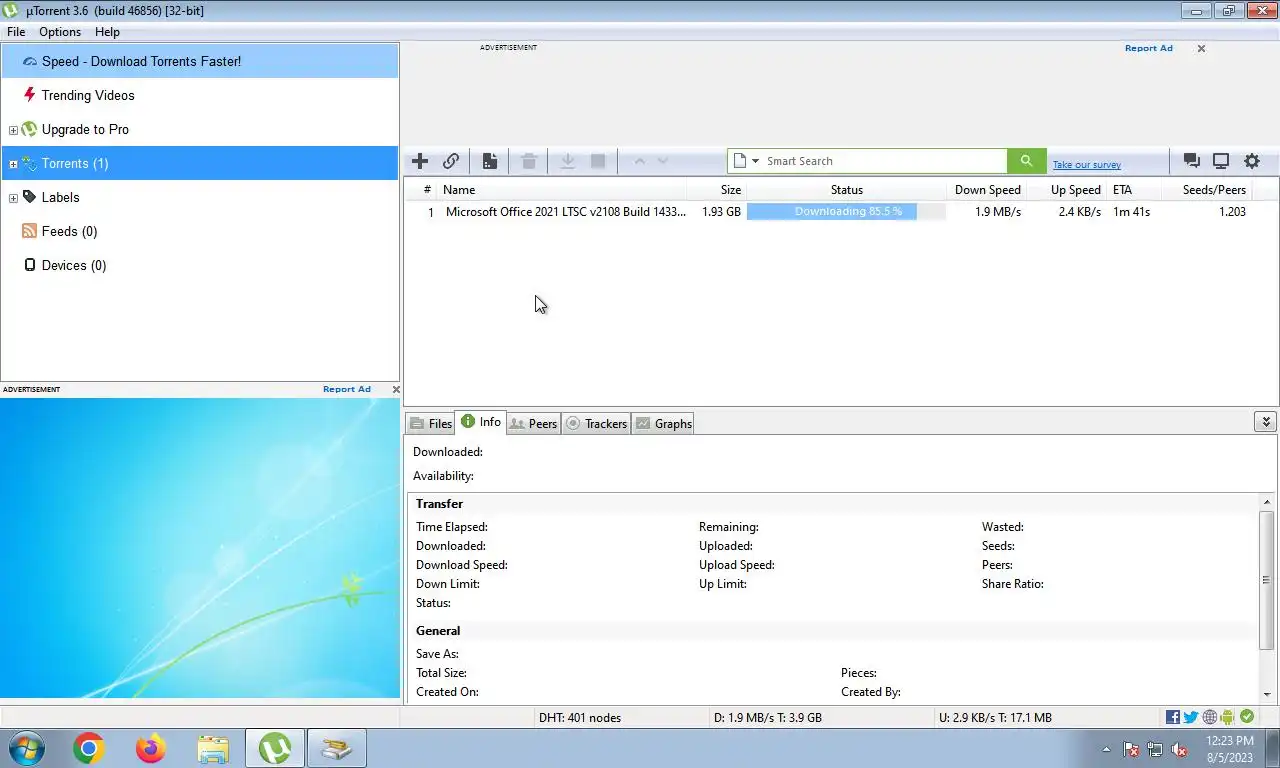Open Preferences with the gear icon
The width and height of the screenshot is (1280, 768).
pos(1252,161)
